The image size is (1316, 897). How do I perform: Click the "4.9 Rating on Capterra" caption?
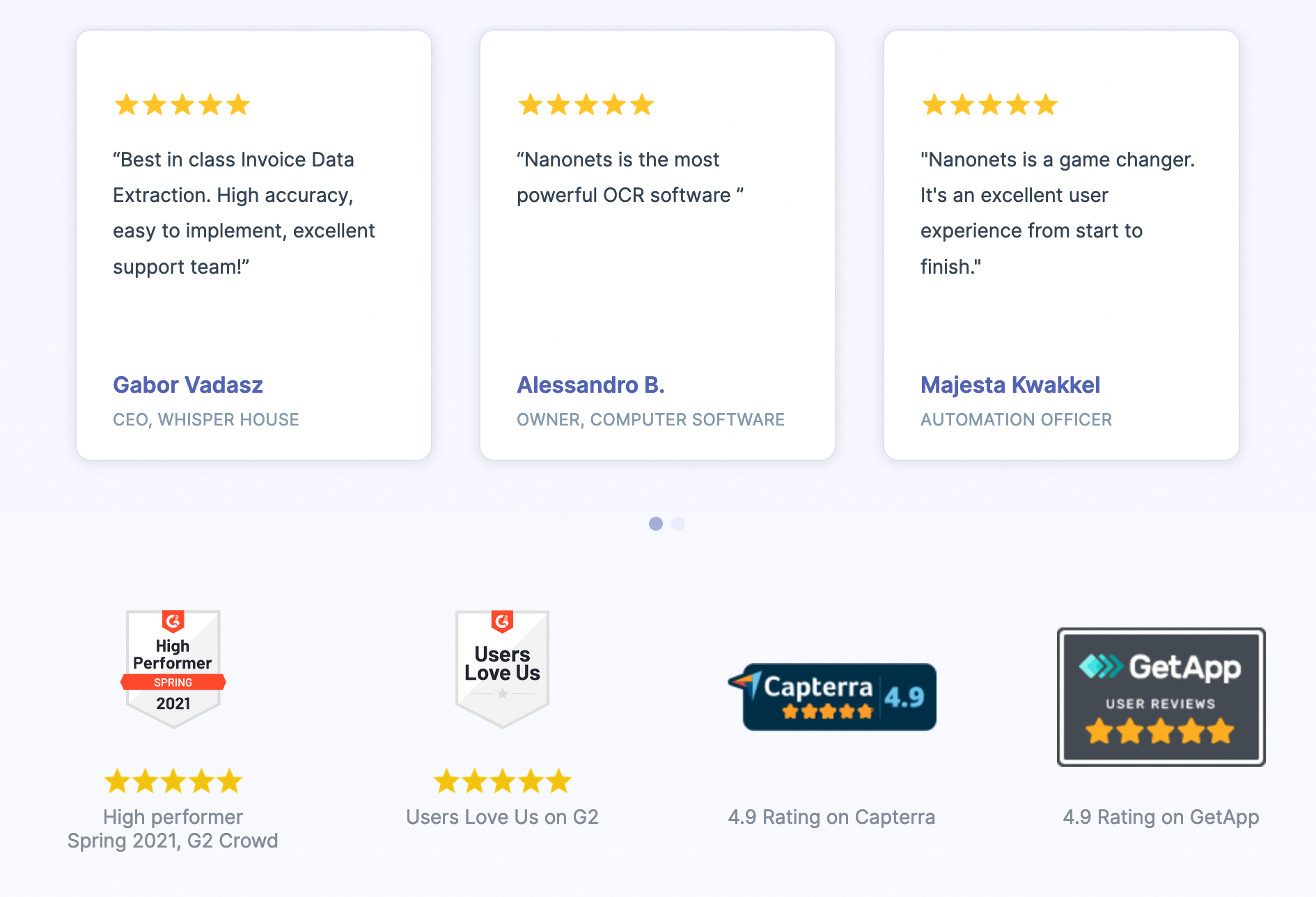tap(831, 817)
